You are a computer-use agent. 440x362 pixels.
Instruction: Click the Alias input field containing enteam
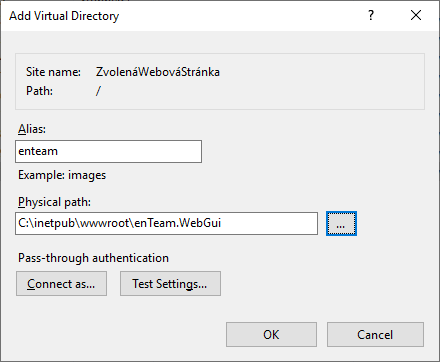(108, 151)
